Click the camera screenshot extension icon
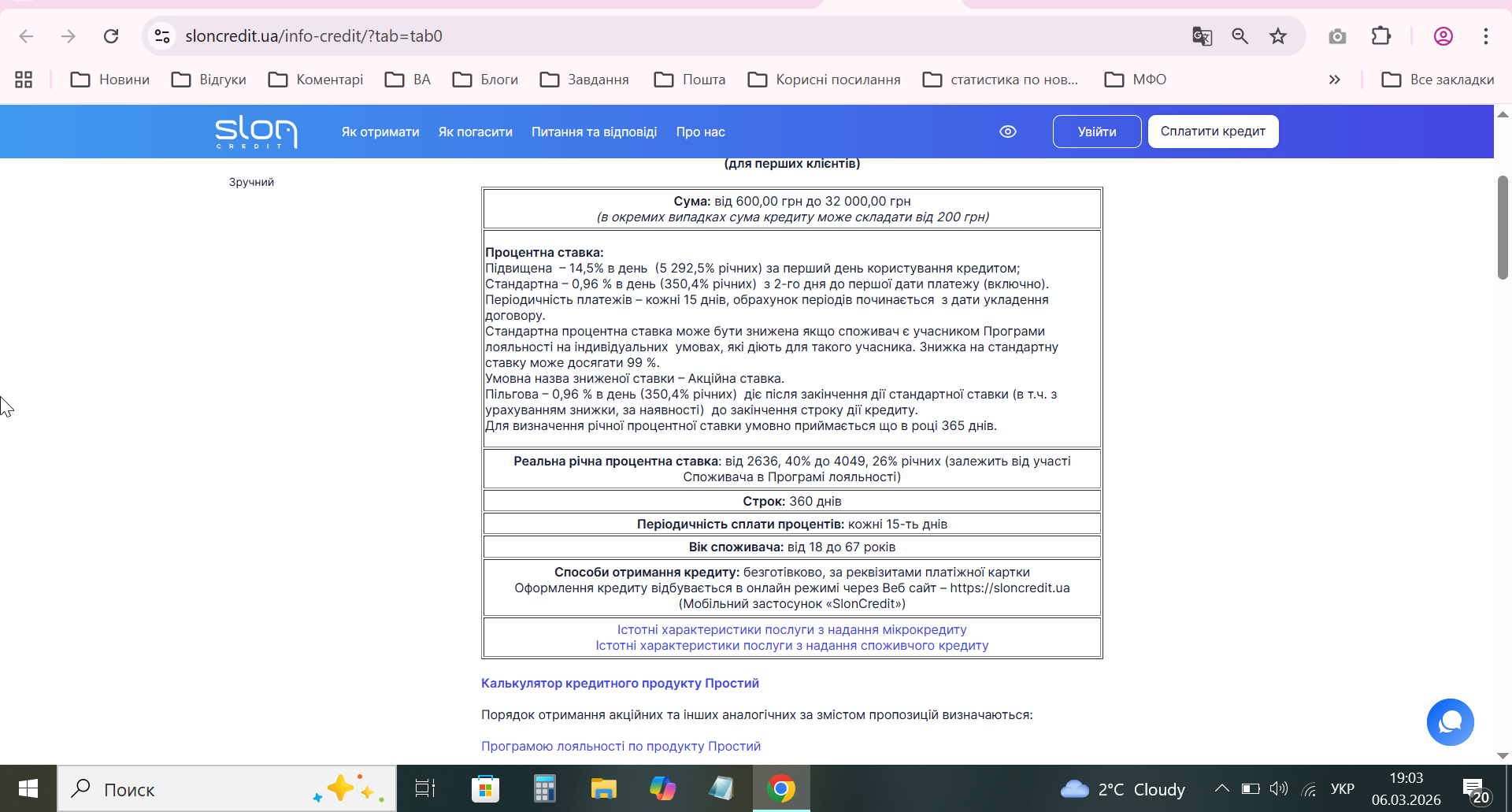This screenshot has height=812, width=1512. pyautogui.click(x=1337, y=36)
